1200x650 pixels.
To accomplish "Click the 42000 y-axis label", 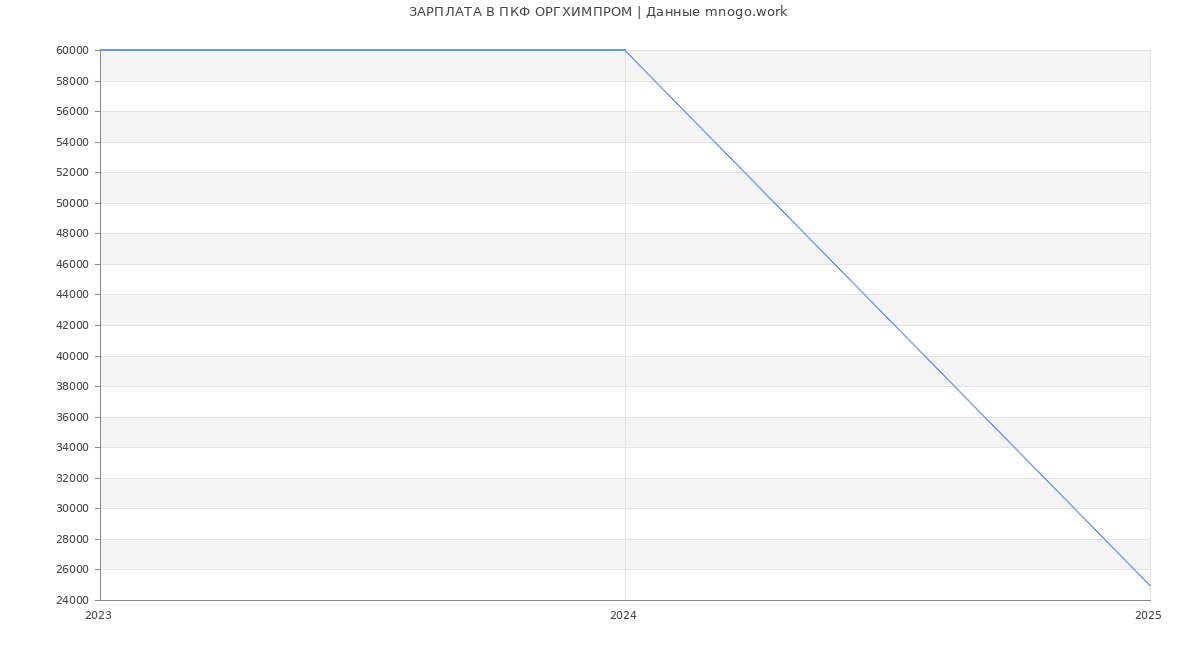I will click(74, 325).
